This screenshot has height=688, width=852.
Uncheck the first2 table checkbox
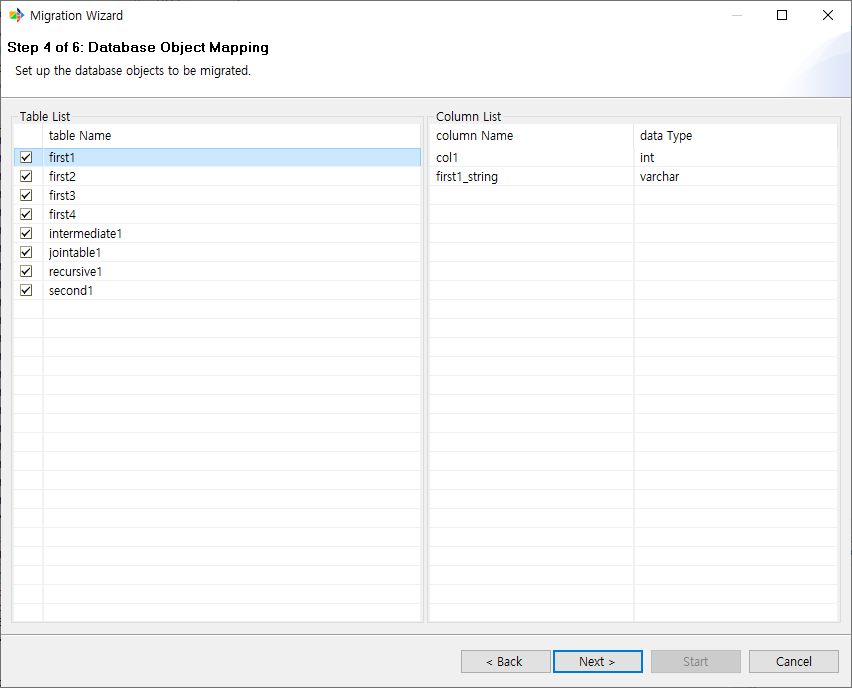[x=26, y=176]
